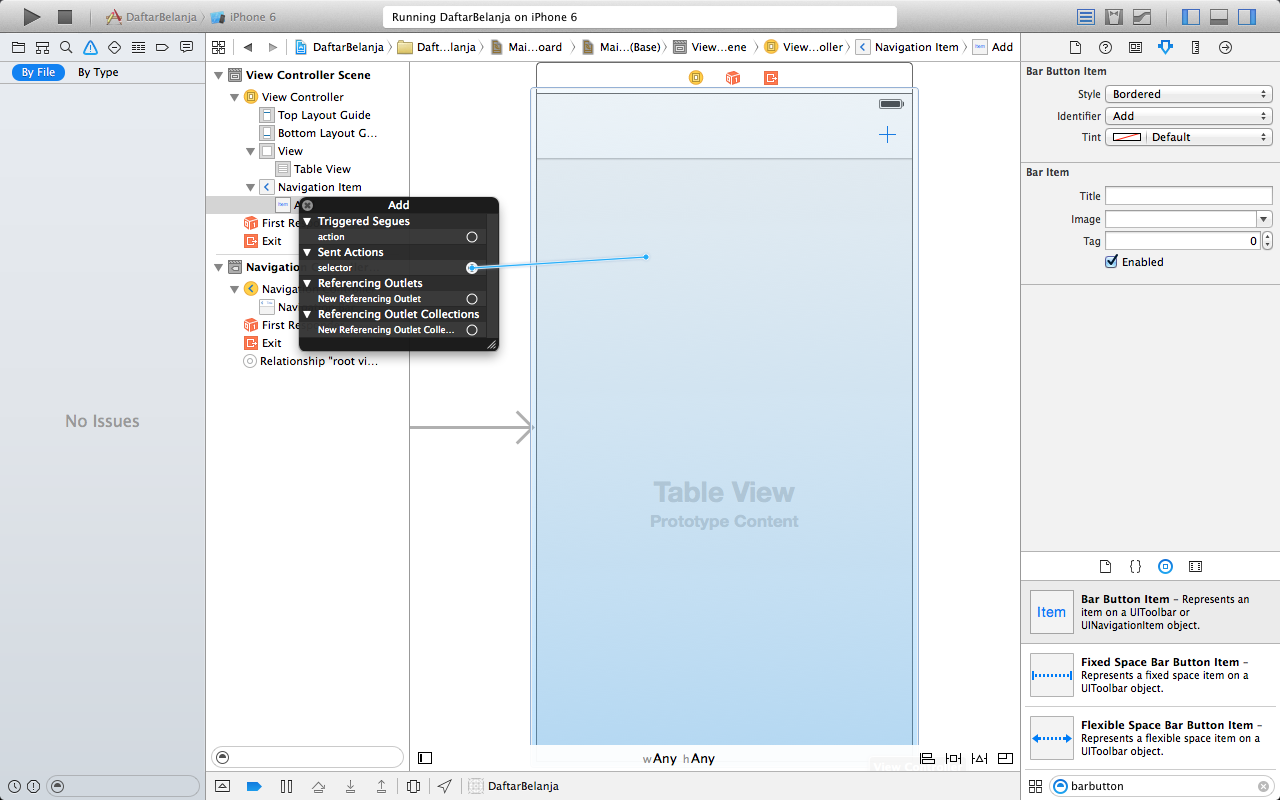Open the Pin constraints popover

(953, 758)
